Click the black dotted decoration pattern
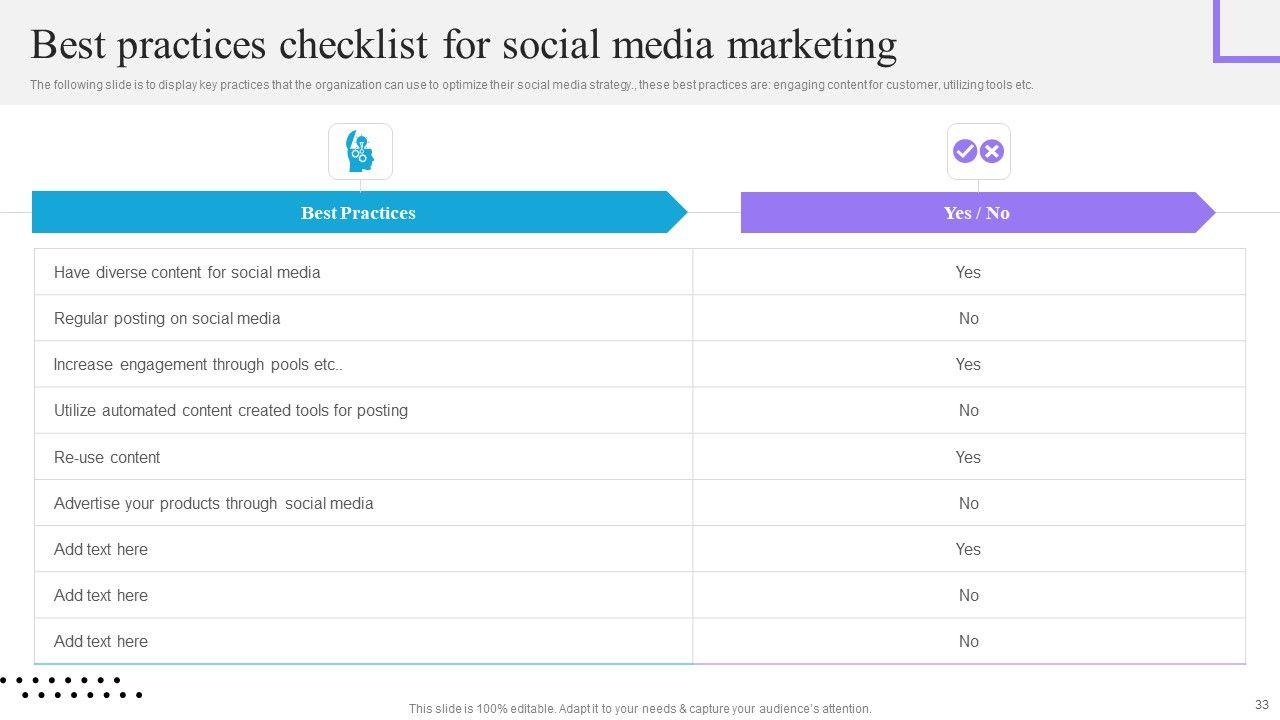This screenshot has height=720, width=1280. (x=72, y=687)
